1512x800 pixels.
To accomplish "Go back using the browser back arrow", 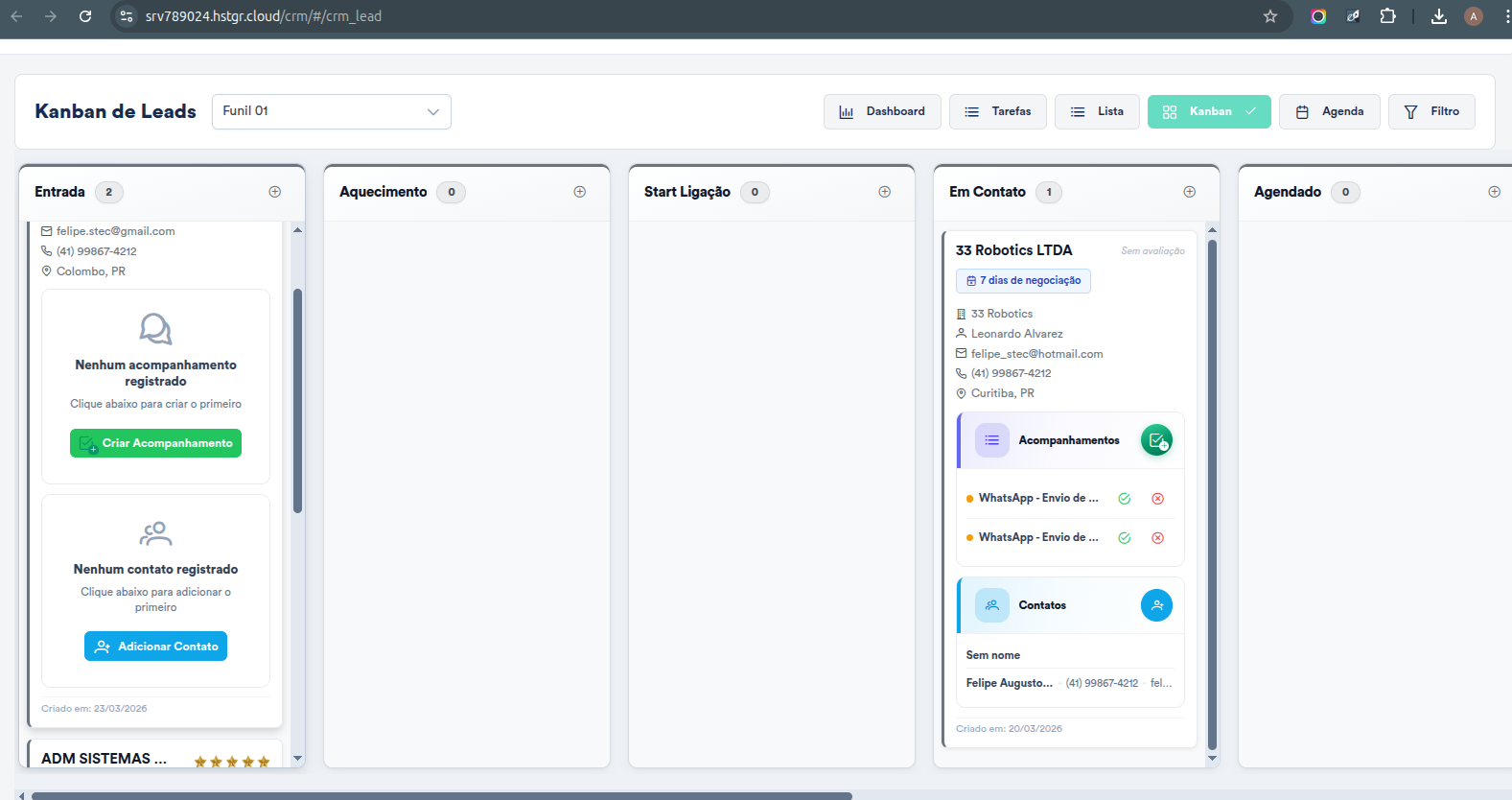I will click(x=16, y=16).
